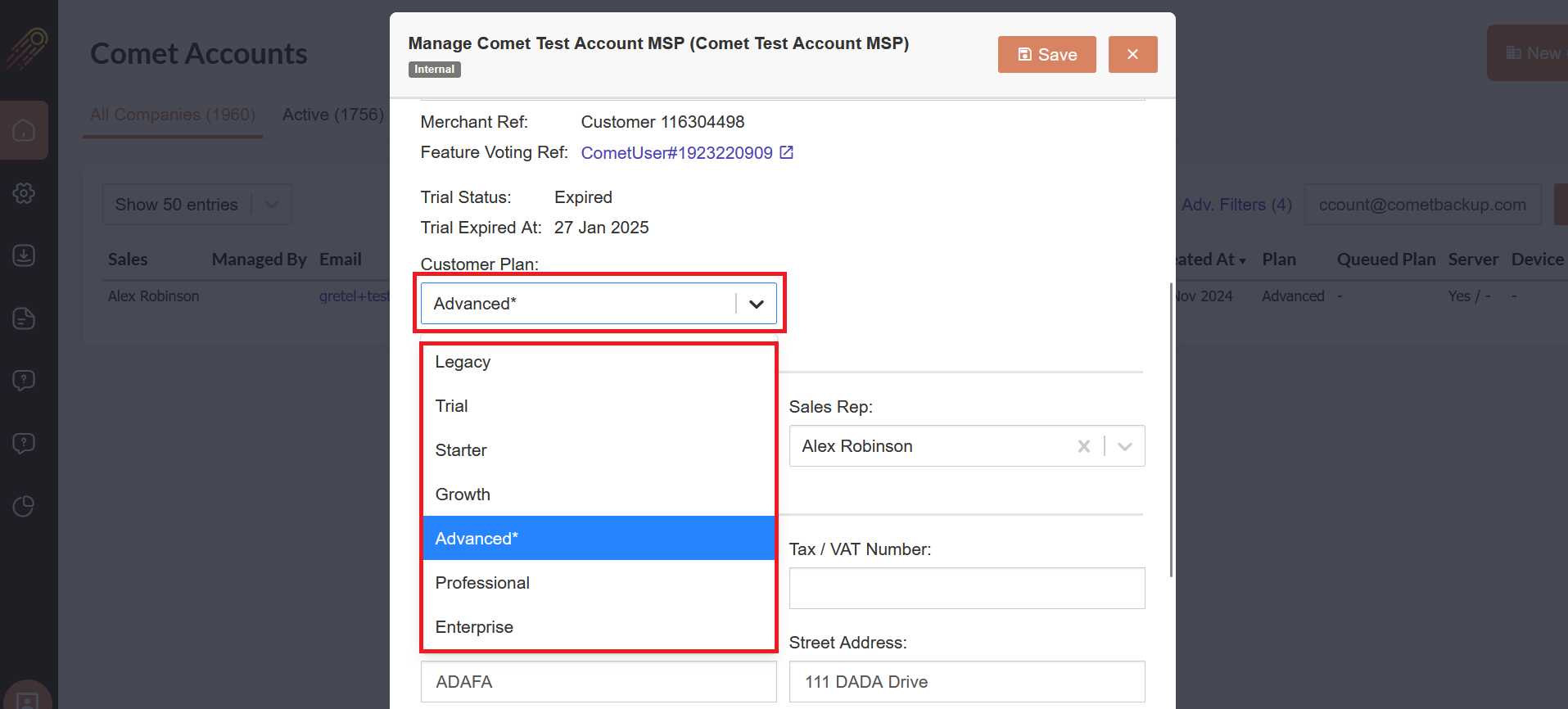Click the Expired trial status value

(583, 197)
